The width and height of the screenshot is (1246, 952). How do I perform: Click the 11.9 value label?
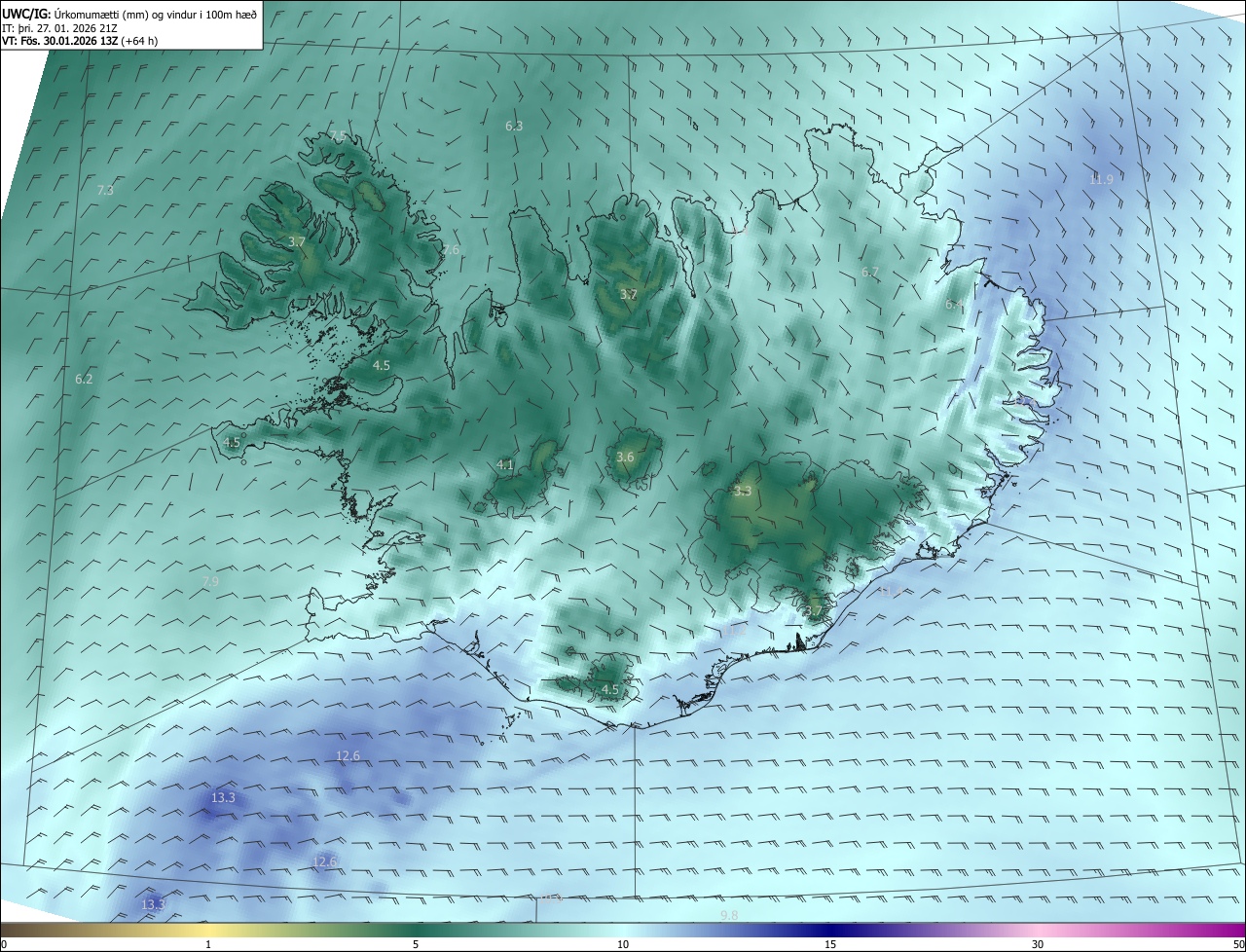[1101, 179]
